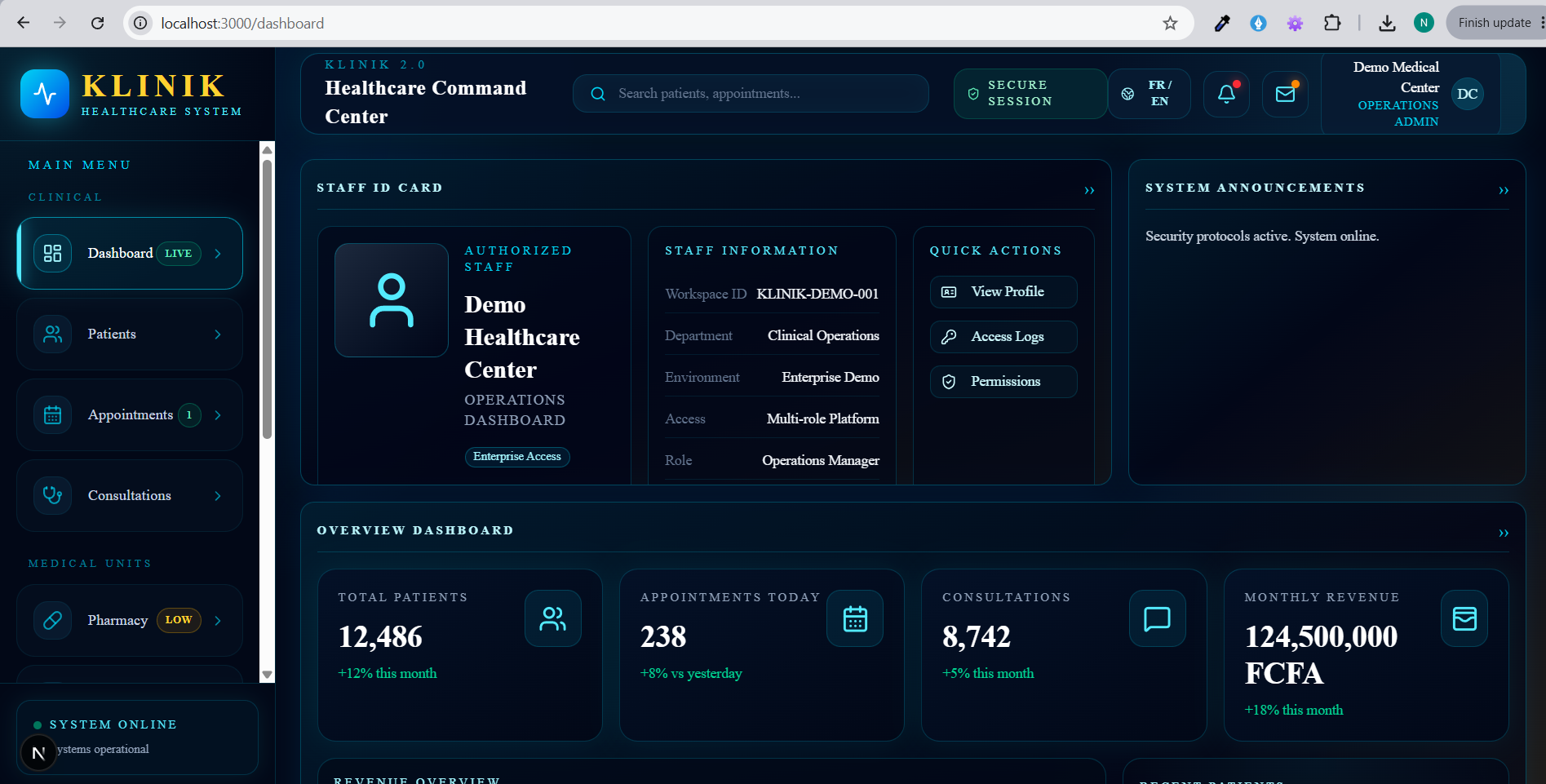Click the browser back arrow
Viewport: 1546px width, 784px height.
pos(24,23)
